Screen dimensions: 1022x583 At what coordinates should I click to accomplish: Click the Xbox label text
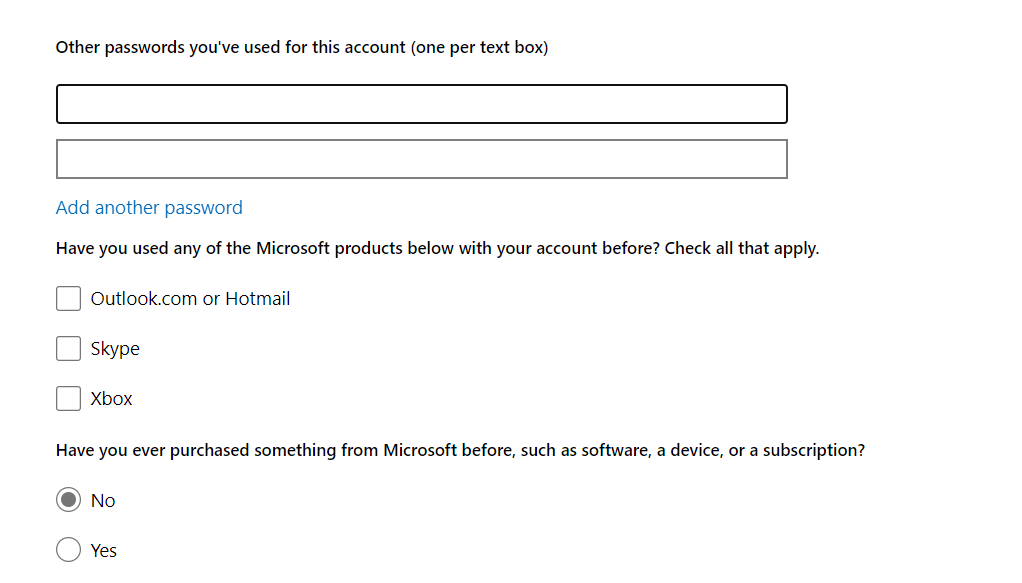click(x=111, y=398)
